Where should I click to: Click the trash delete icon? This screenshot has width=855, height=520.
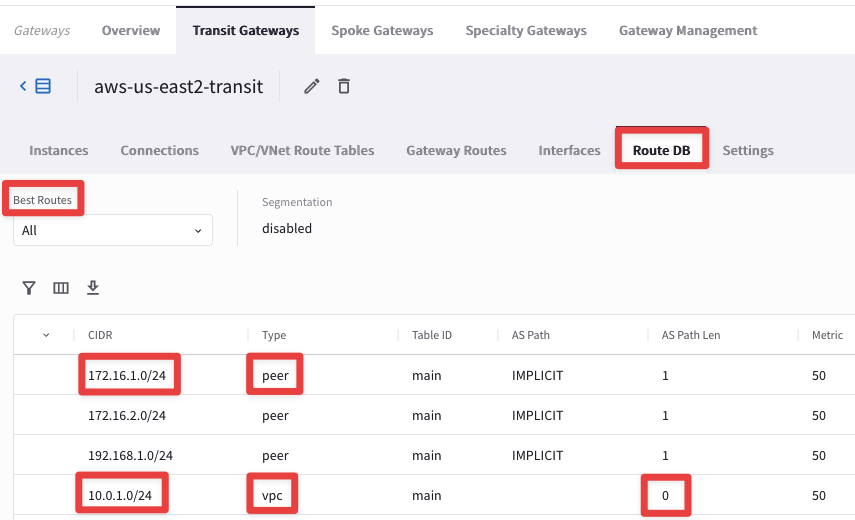point(344,86)
